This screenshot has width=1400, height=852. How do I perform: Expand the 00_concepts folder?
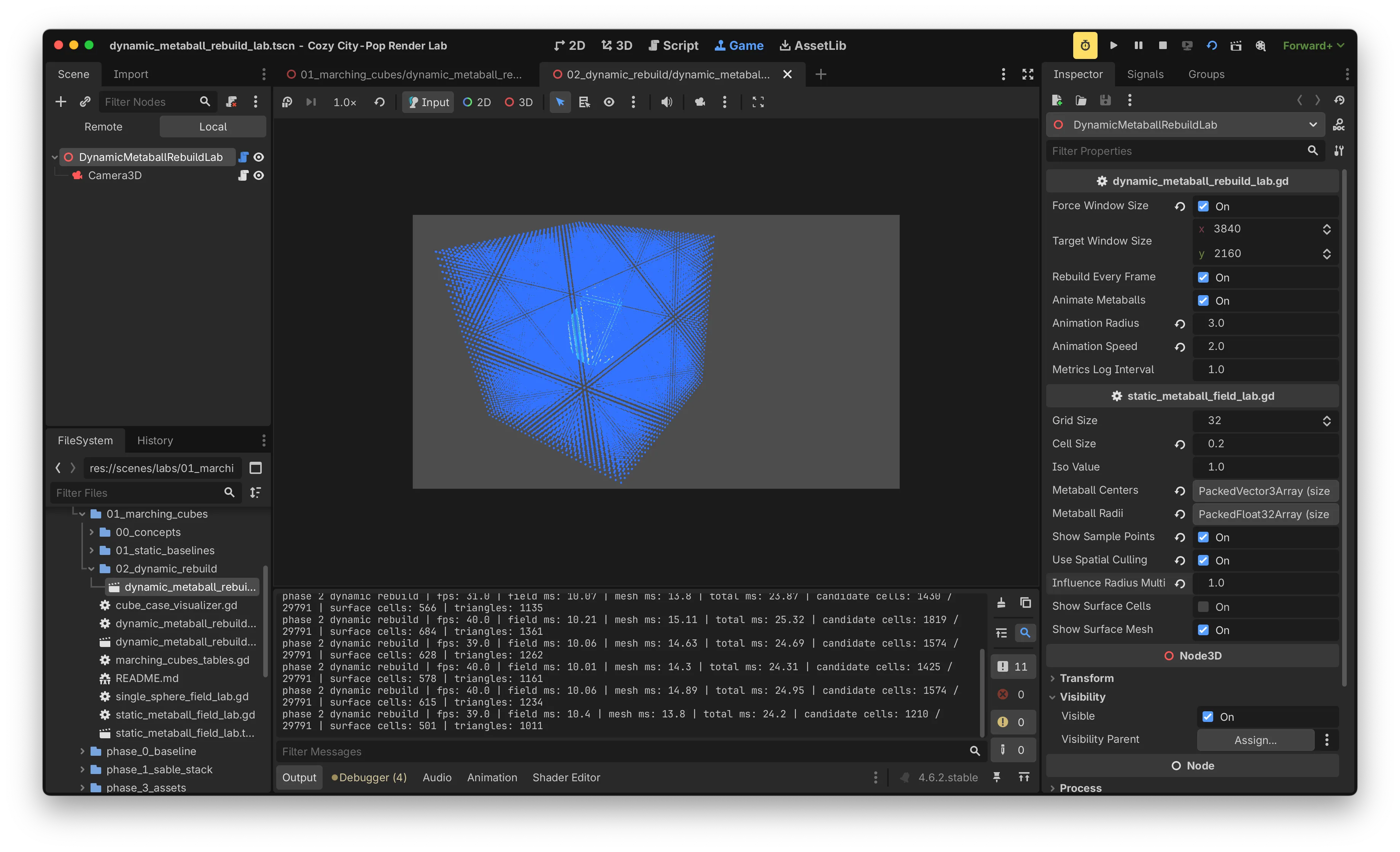point(91,532)
